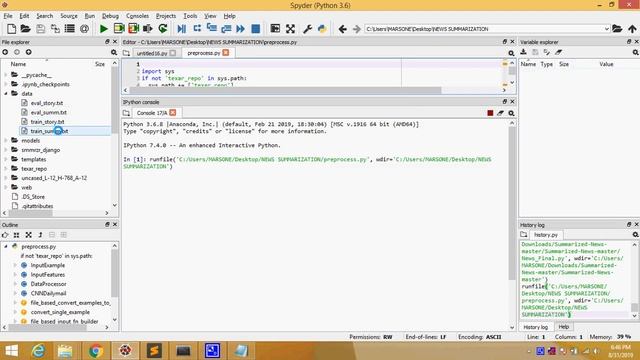This screenshot has width=640, height=360.
Task: Stop the running console kernel
Action: pos(490,113)
